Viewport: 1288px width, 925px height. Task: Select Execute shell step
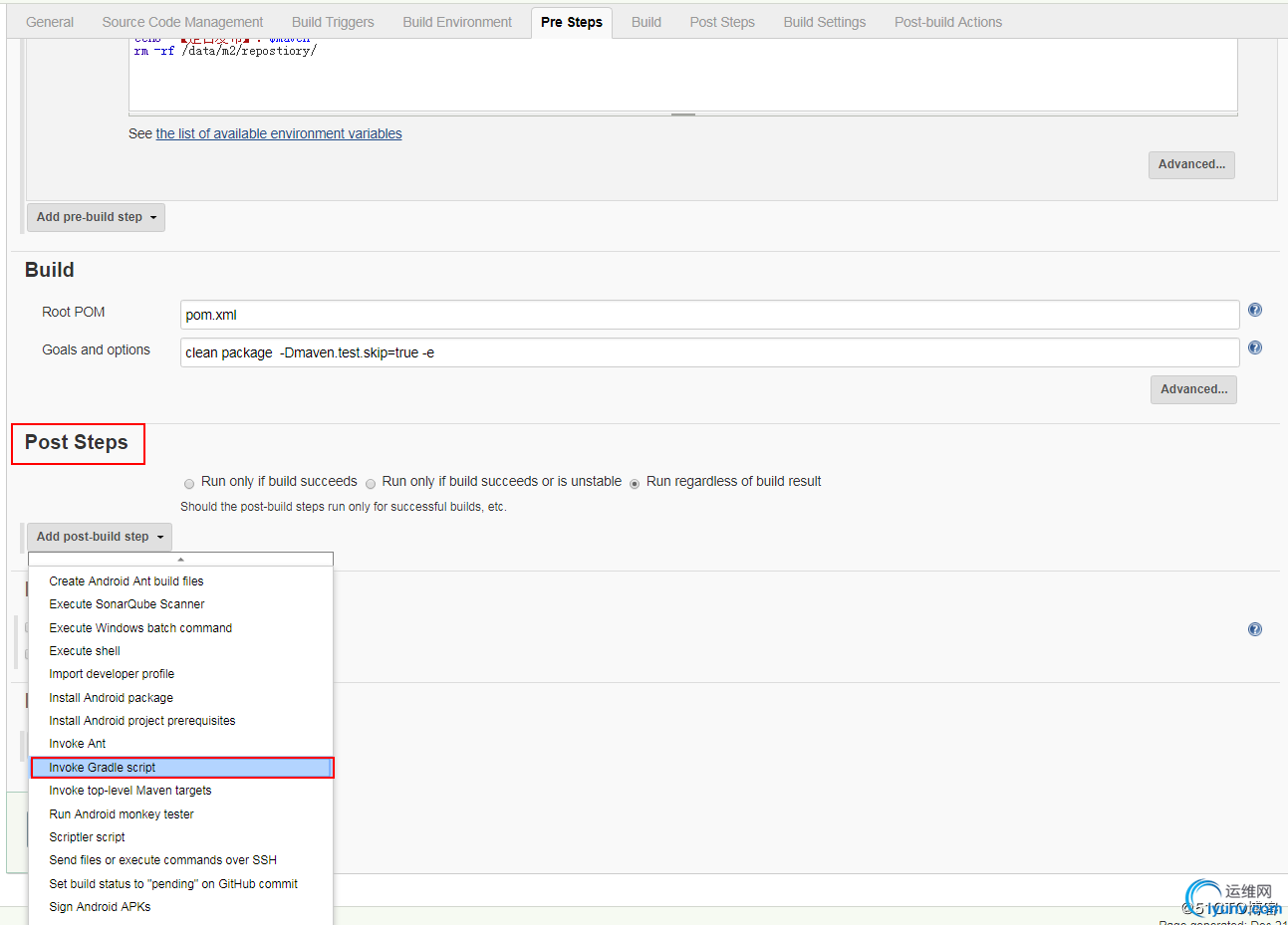[181, 651]
